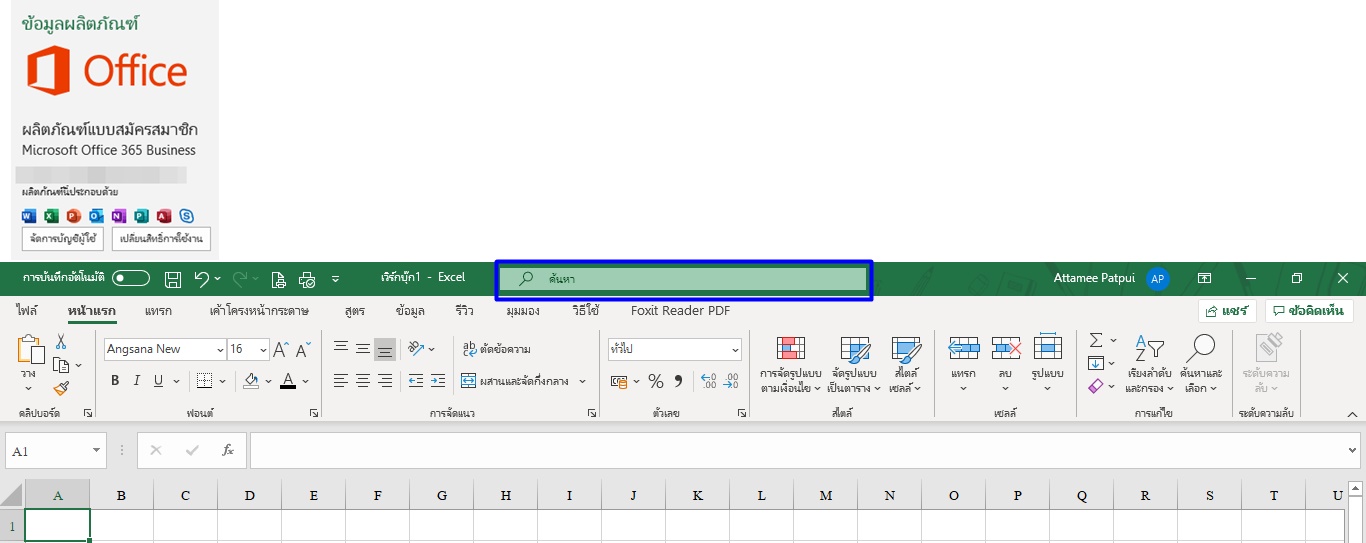Click the Paste clipboard icon
The width and height of the screenshot is (1366, 543).
(x=31, y=351)
